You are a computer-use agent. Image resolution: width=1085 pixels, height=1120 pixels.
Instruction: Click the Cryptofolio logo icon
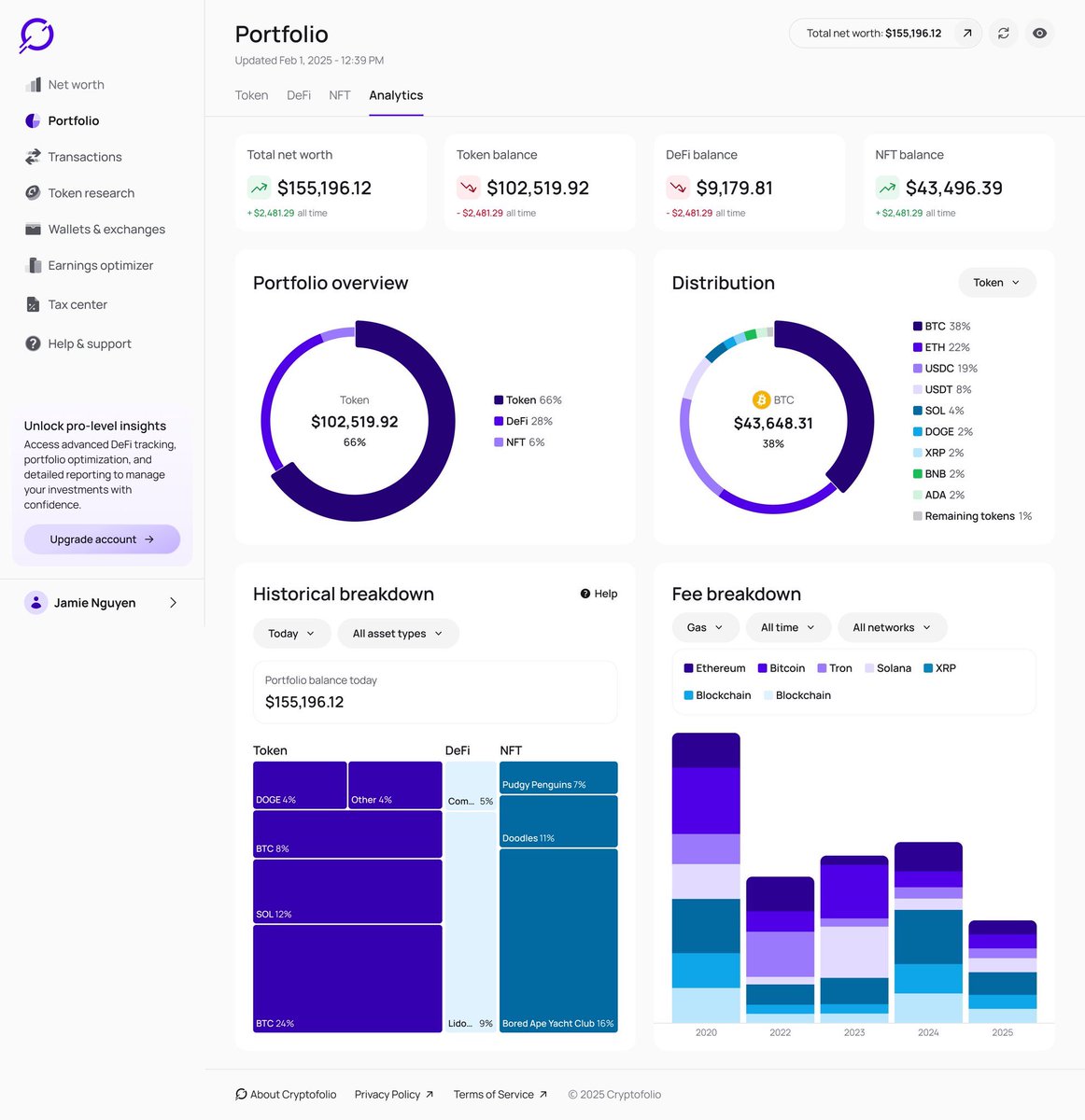coord(36,35)
